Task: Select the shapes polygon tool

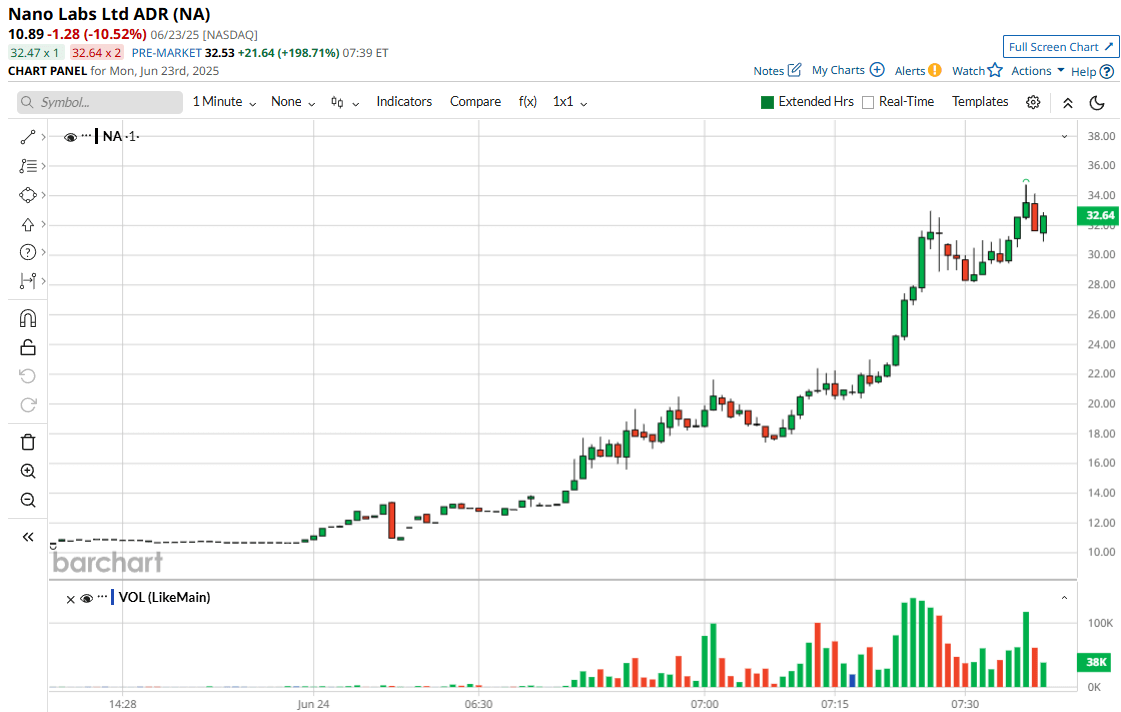Action: point(27,195)
